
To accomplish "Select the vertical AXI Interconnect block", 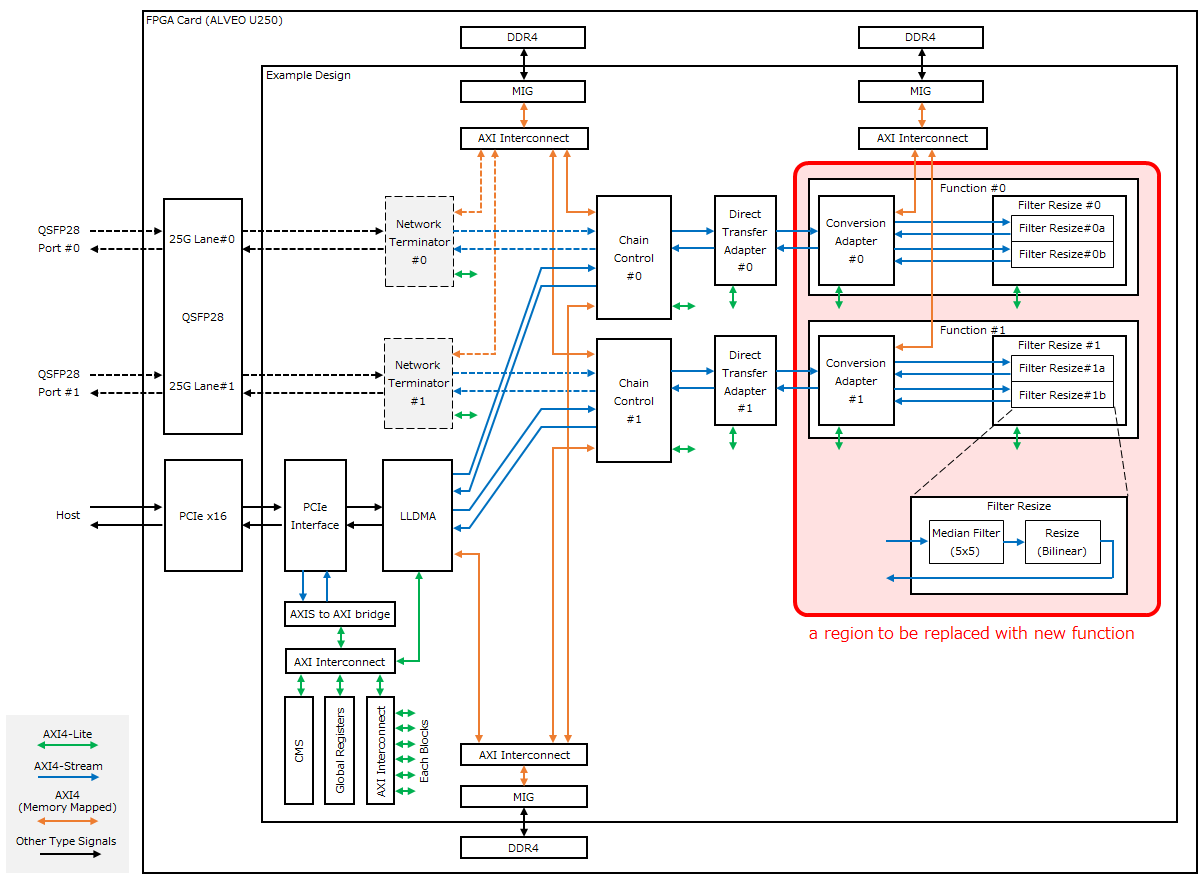I will (x=380, y=750).
